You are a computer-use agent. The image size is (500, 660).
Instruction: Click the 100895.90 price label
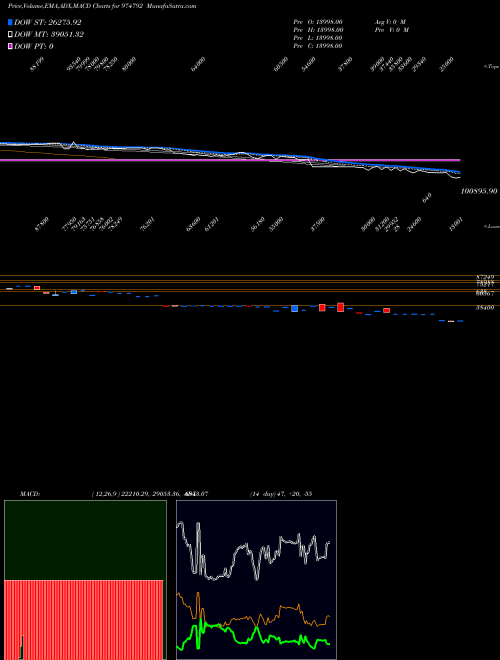[x=479, y=191]
